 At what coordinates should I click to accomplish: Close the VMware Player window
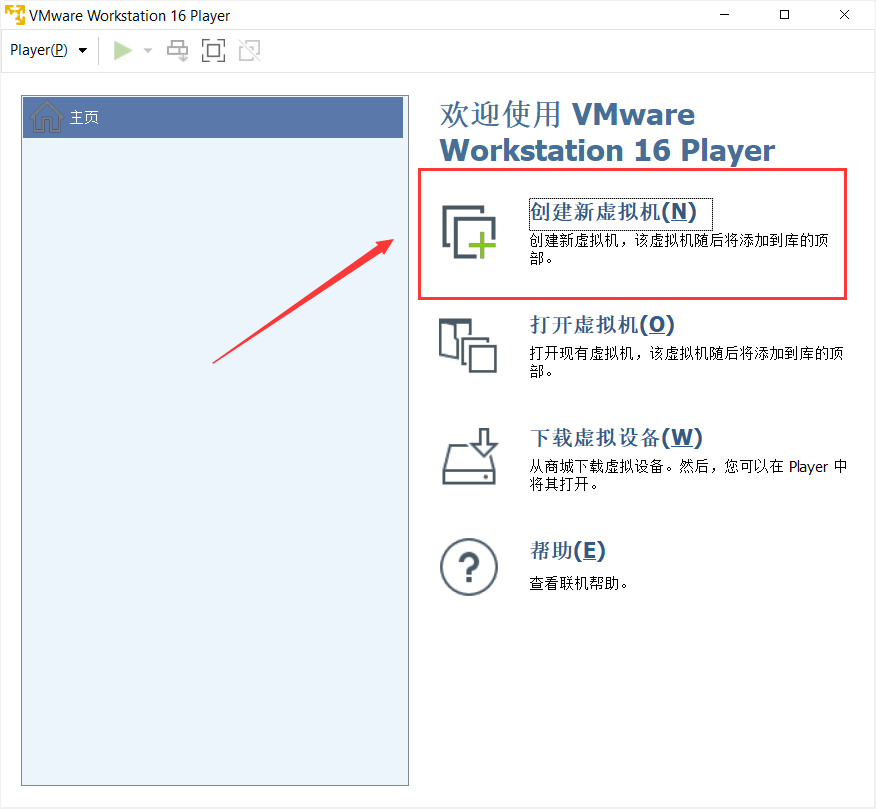[x=844, y=15]
